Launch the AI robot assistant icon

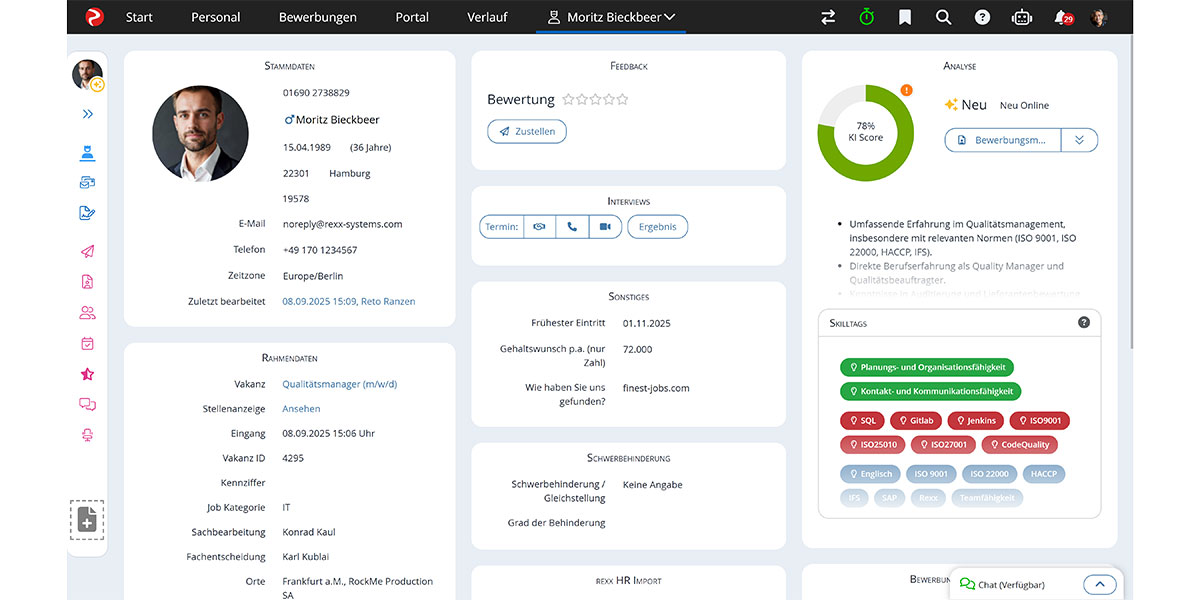(x=1021, y=17)
